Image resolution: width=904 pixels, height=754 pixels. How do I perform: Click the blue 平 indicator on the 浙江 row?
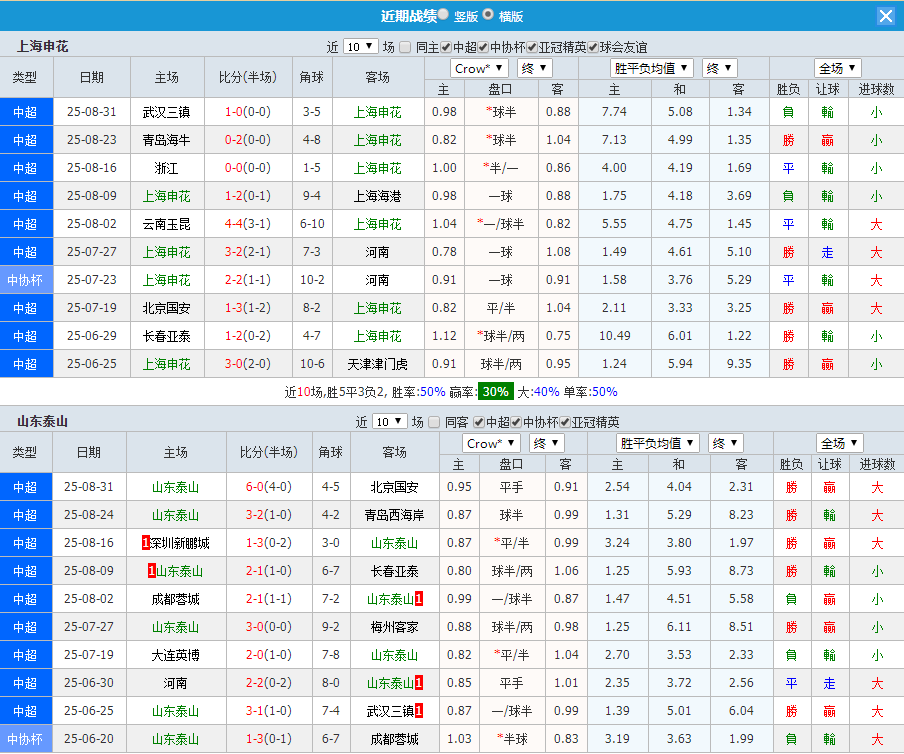(789, 168)
